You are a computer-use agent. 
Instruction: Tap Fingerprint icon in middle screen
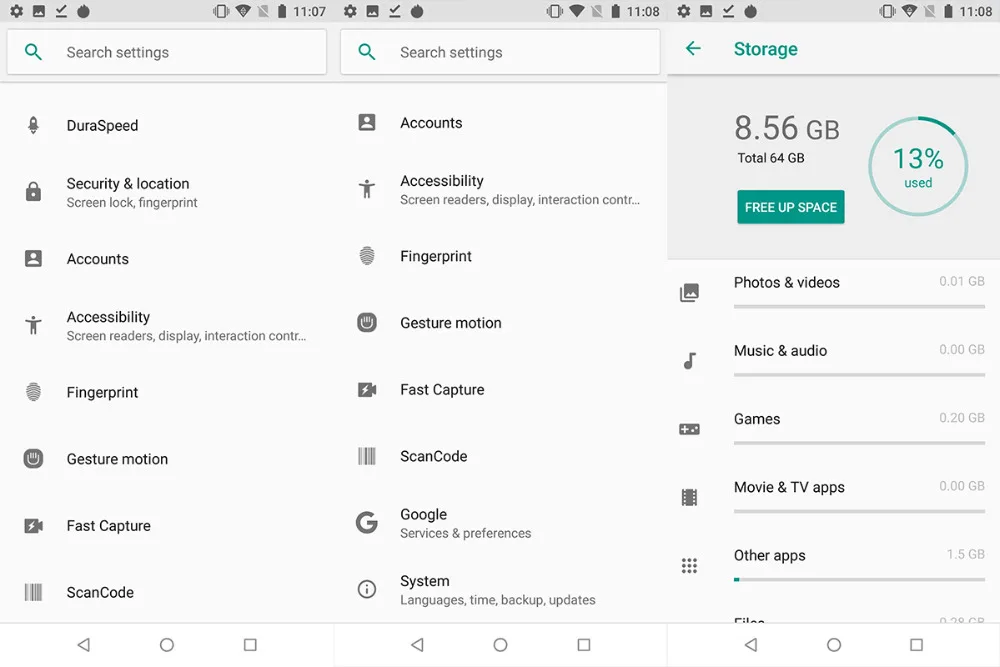coord(367,256)
